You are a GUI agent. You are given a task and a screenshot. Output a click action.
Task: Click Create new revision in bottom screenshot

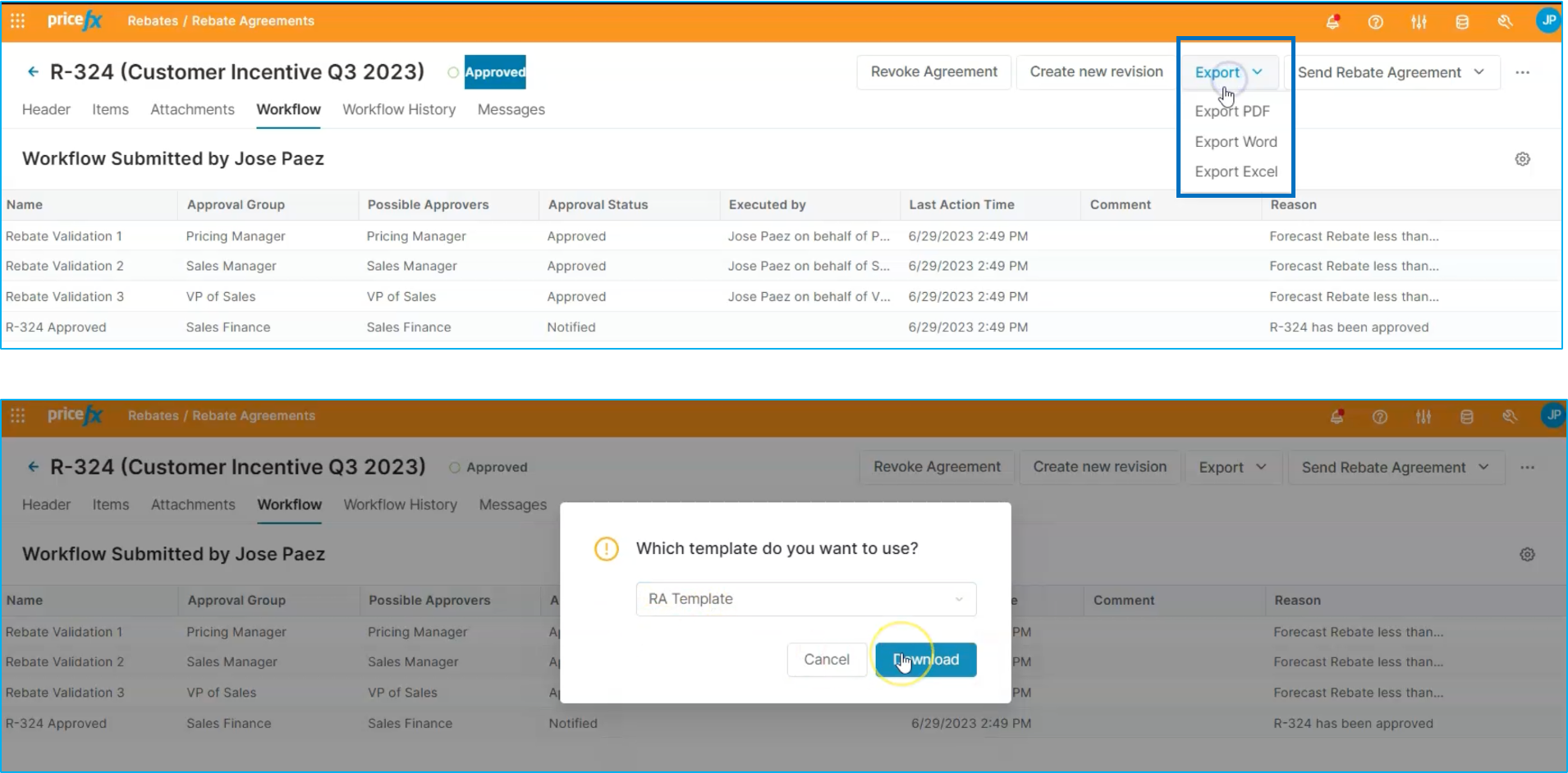(x=1099, y=467)
